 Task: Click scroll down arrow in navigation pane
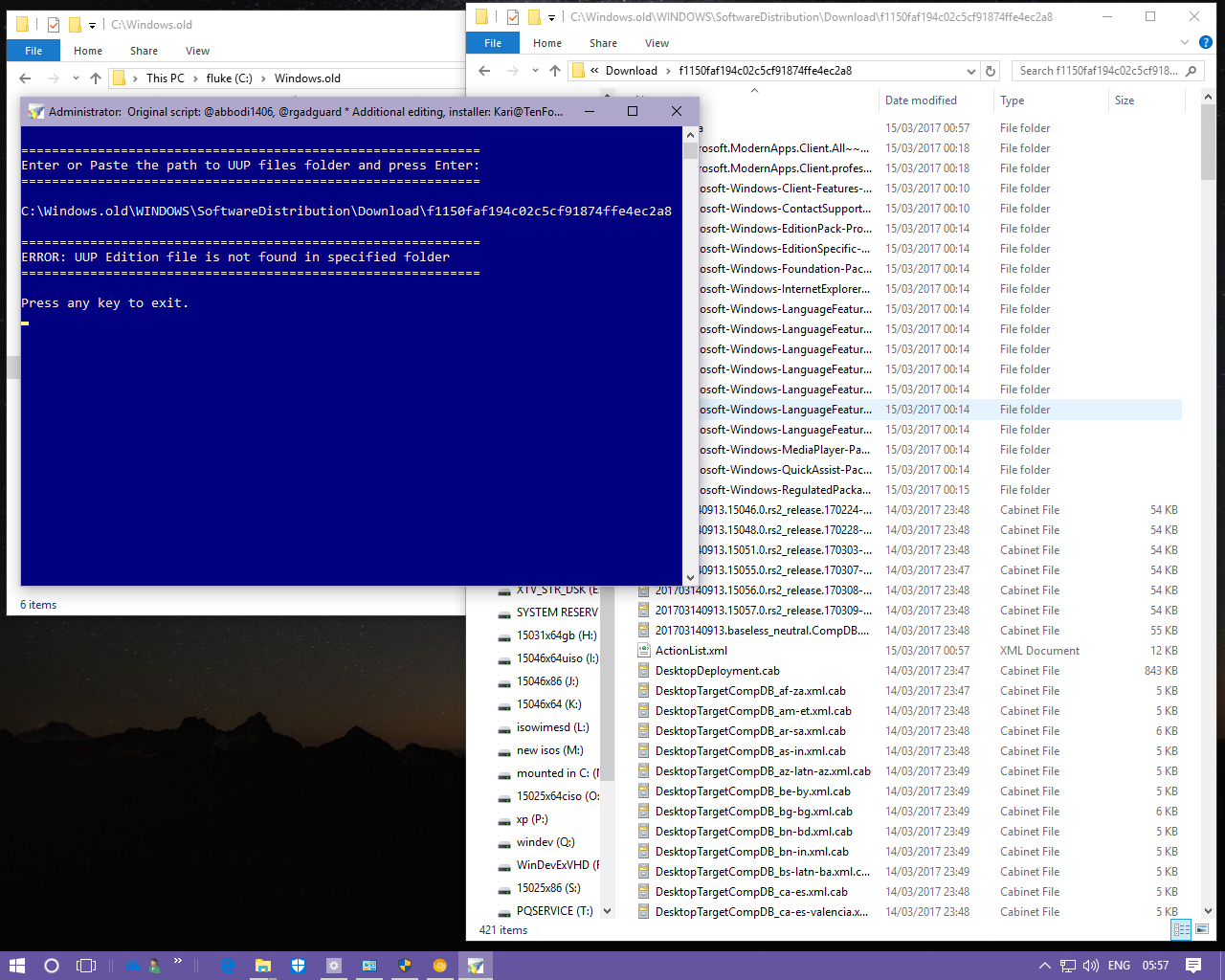607,911
